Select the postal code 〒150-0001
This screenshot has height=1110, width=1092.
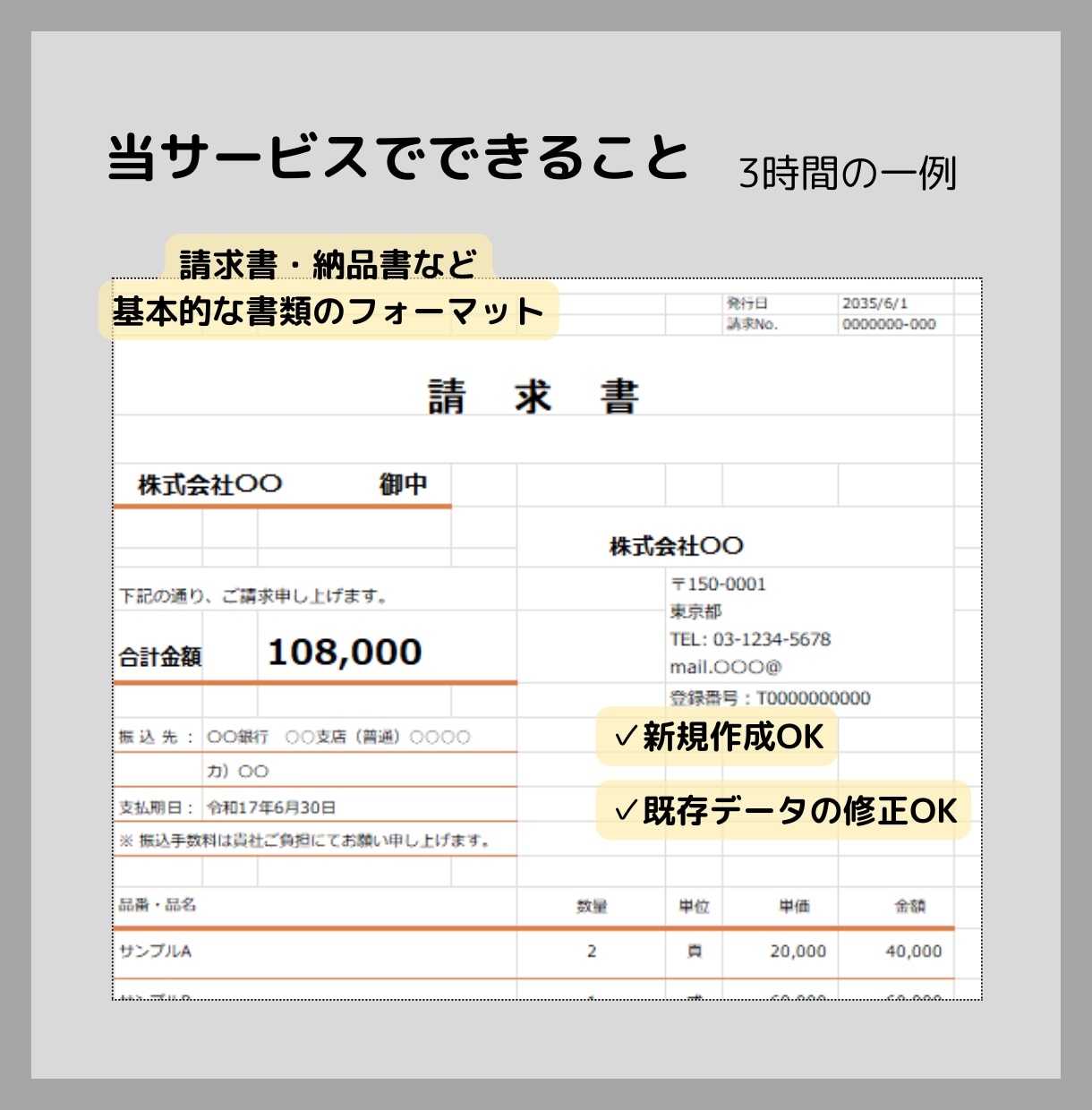coord(718,585)
